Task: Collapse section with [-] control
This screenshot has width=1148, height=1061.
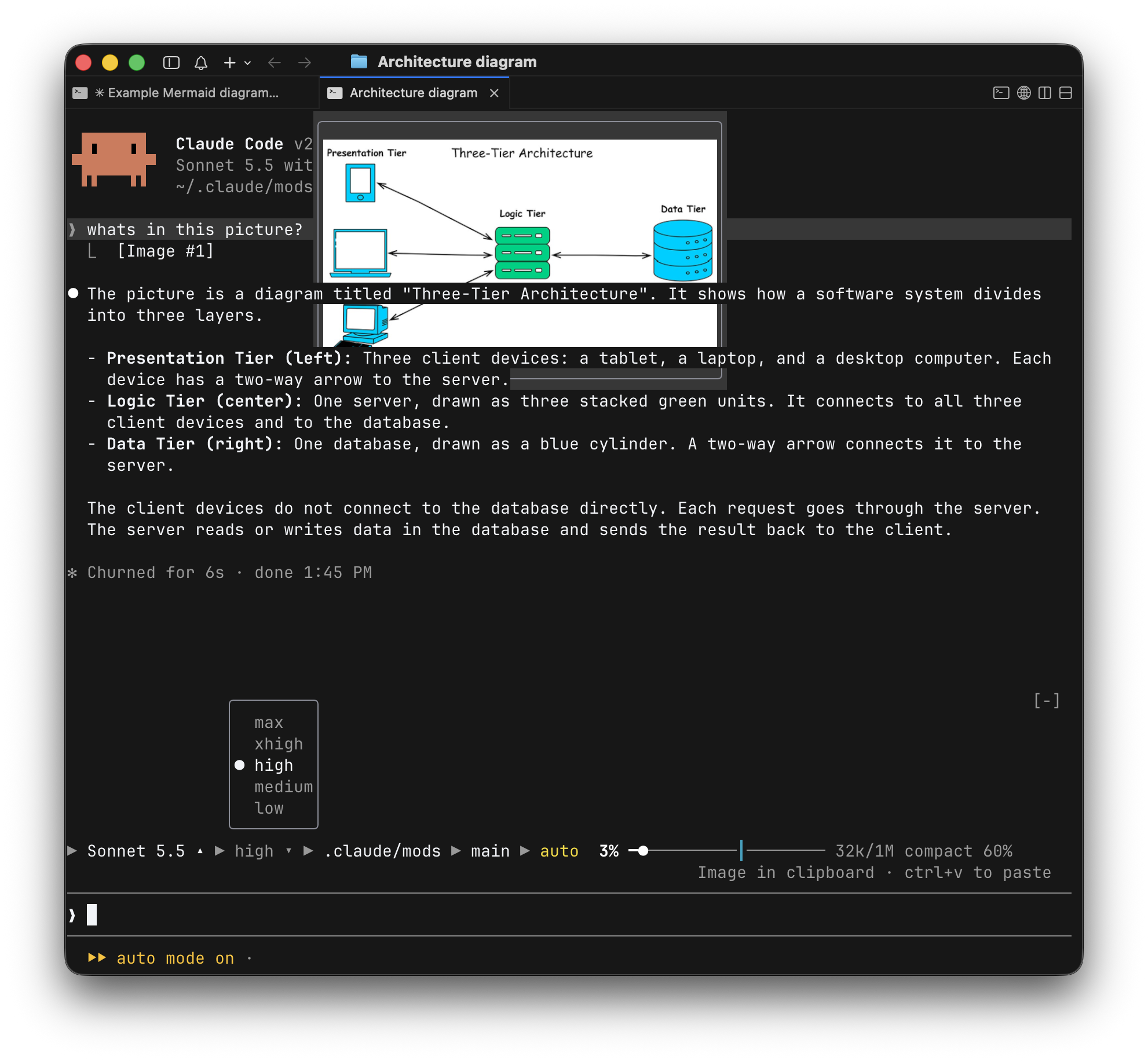Action: (1047, 701)
